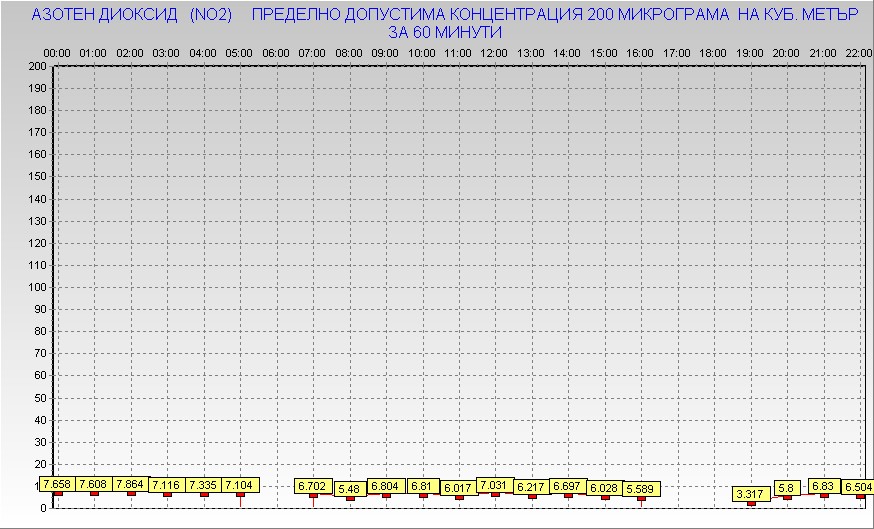Click the 5.589 data label
874x529 pixels.
(x=641, y=489)
